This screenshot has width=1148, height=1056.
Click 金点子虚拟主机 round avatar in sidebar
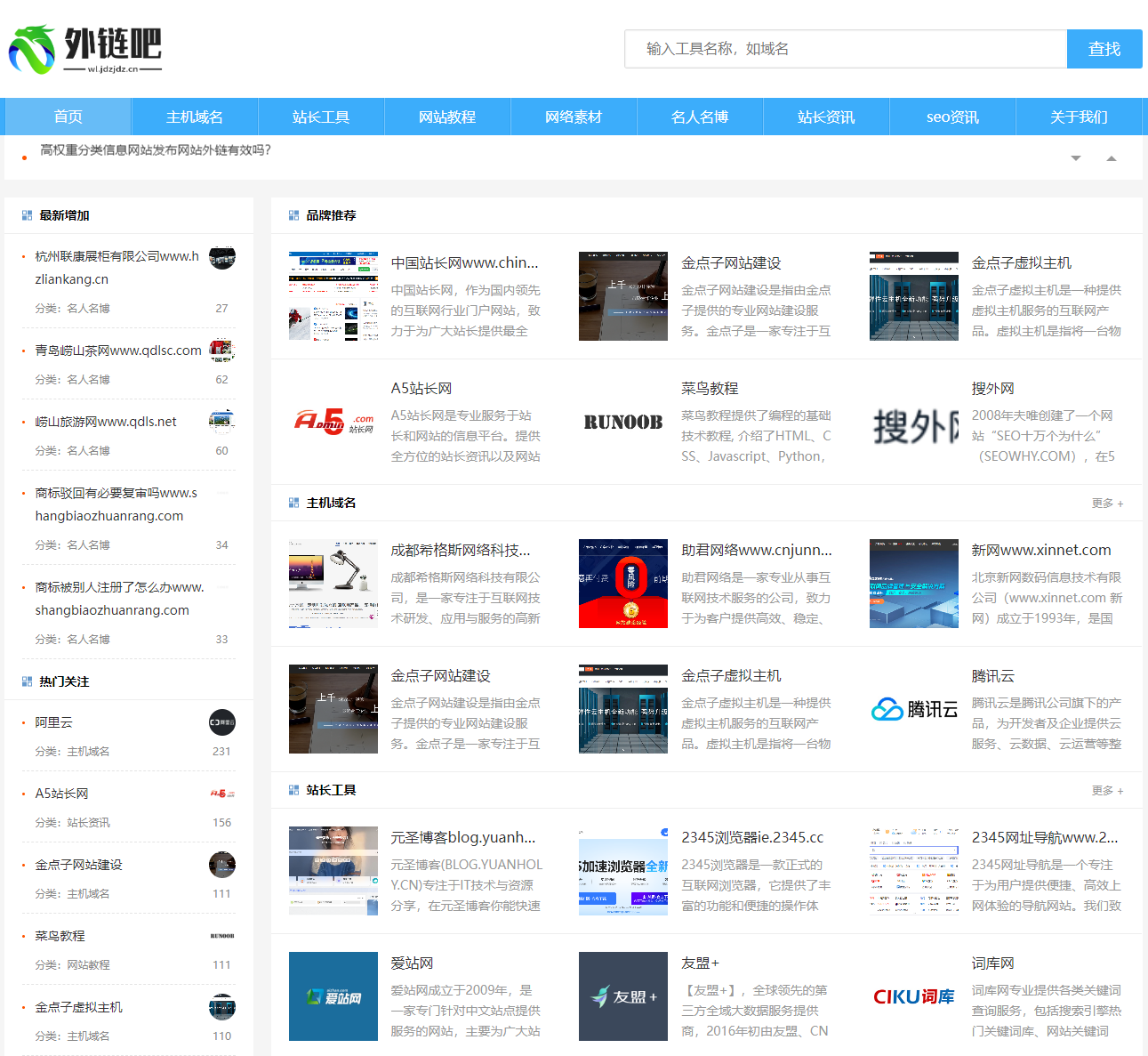pyautogui.click(x=222, y=1007)
